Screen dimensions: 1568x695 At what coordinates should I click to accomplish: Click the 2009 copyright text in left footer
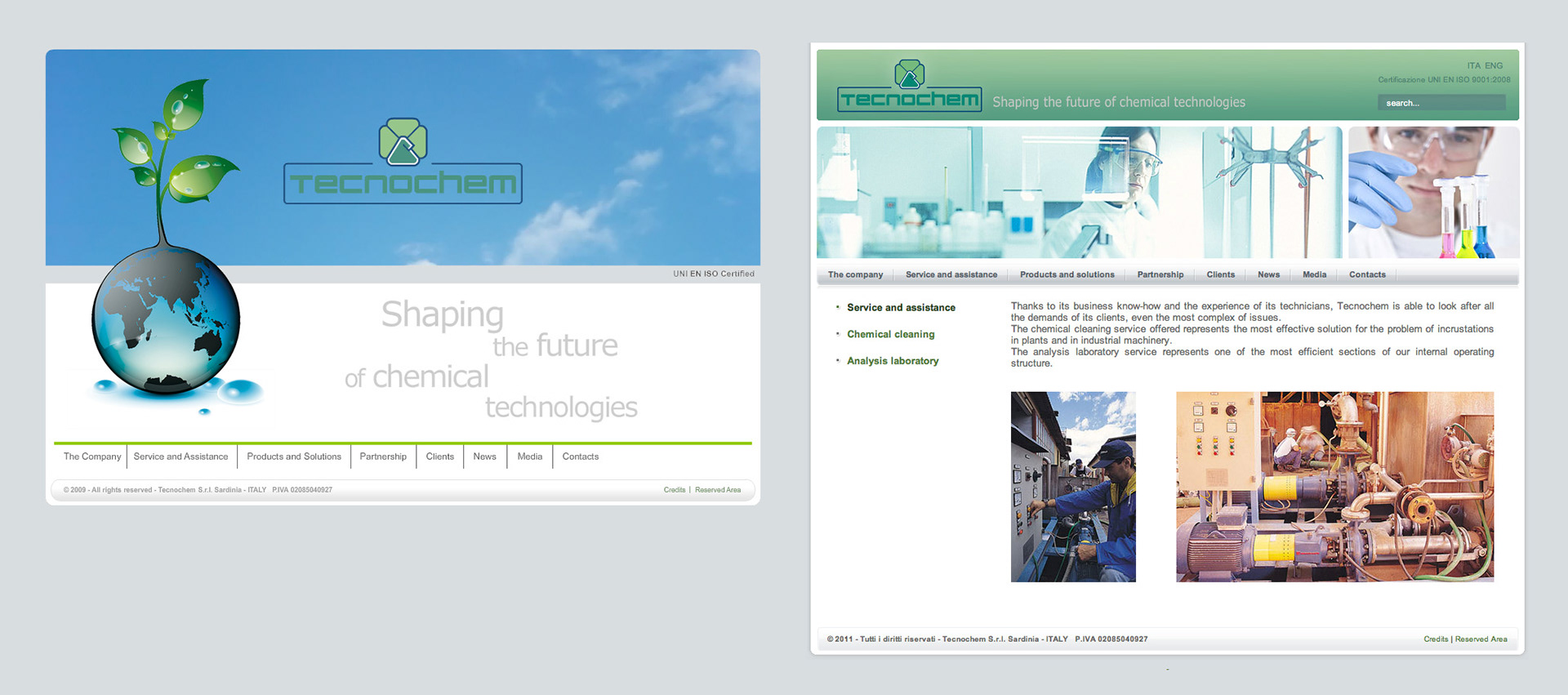click(x=198, y=490)
